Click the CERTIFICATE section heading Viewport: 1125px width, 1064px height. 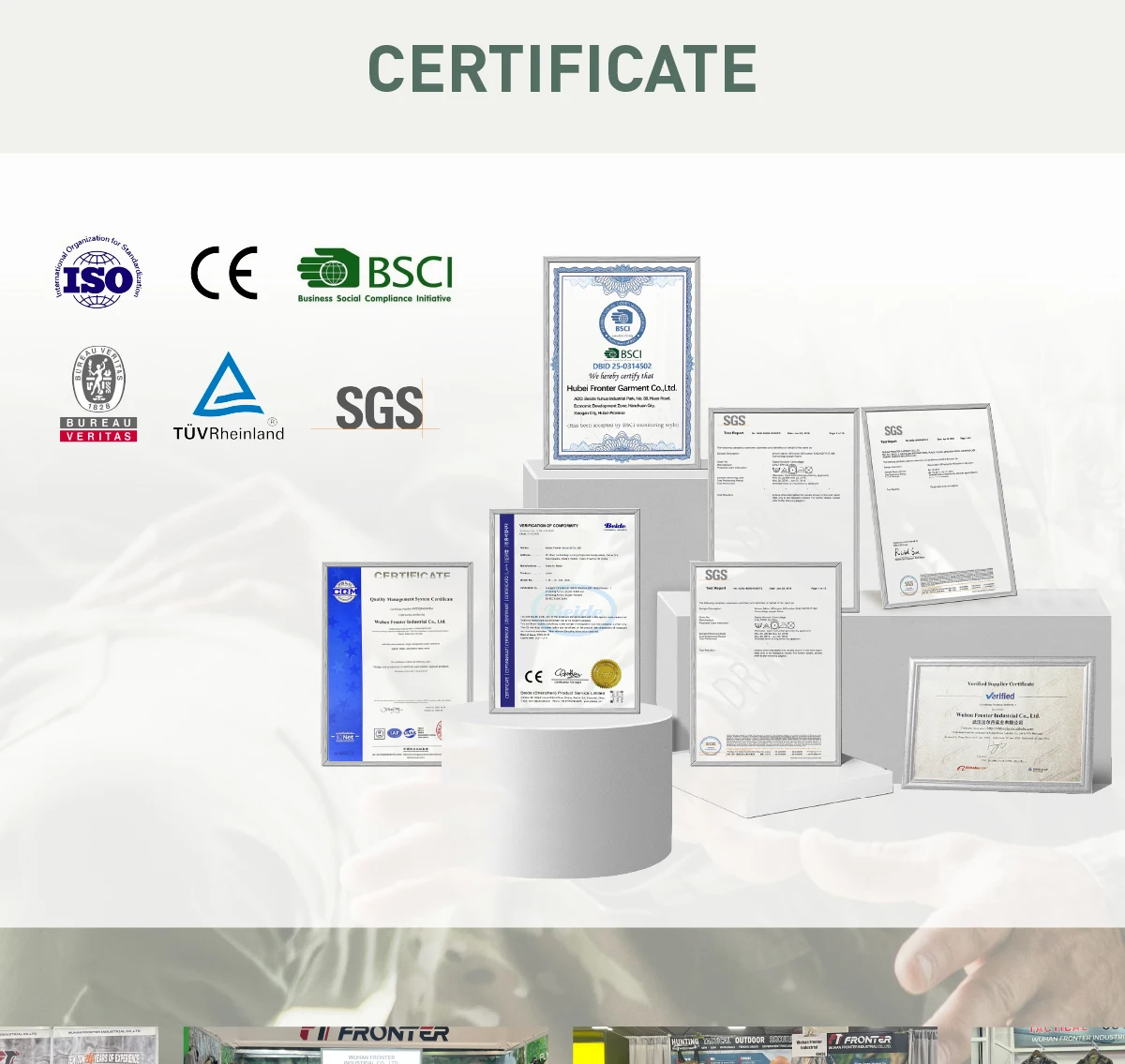(x=562, y=68)
